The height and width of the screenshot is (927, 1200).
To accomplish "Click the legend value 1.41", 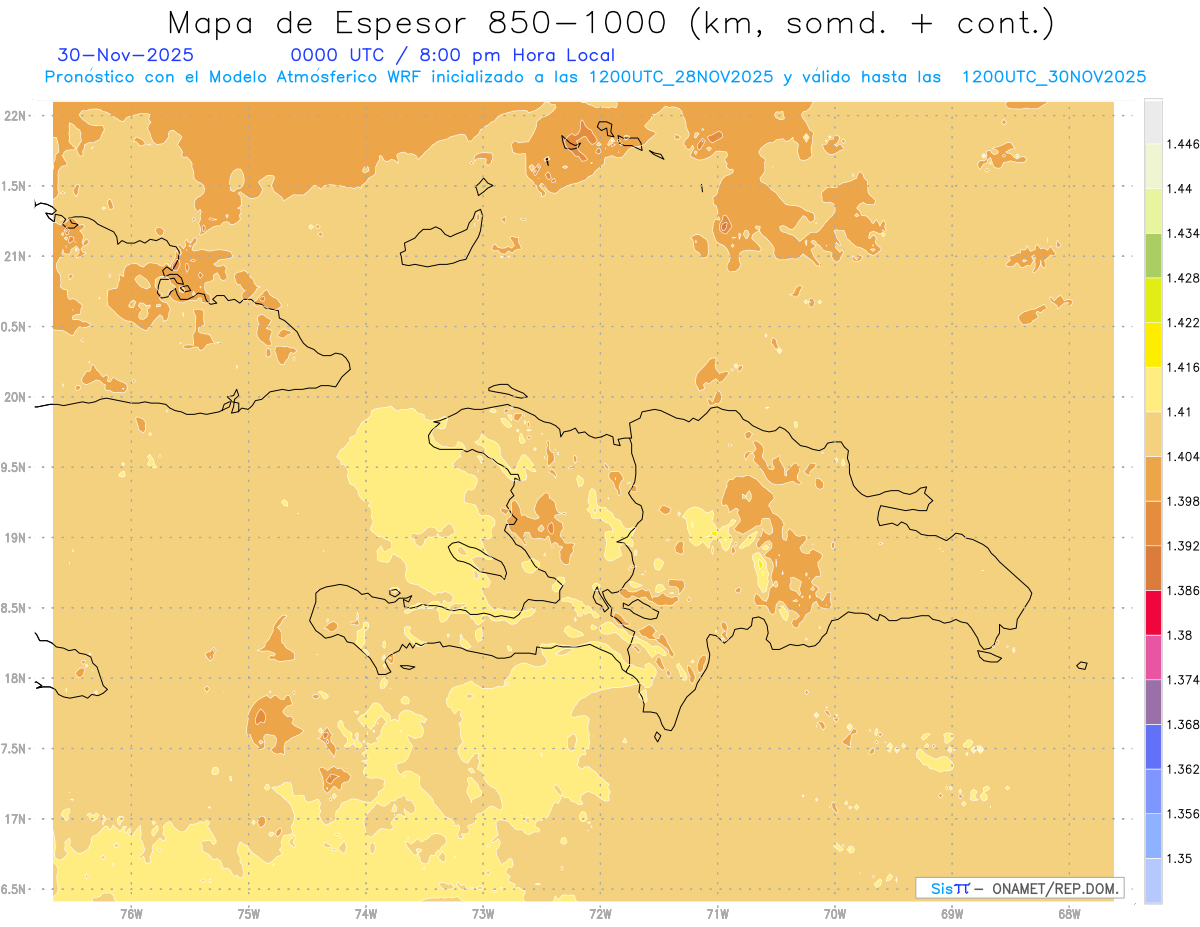I will tap(1180, 412).
